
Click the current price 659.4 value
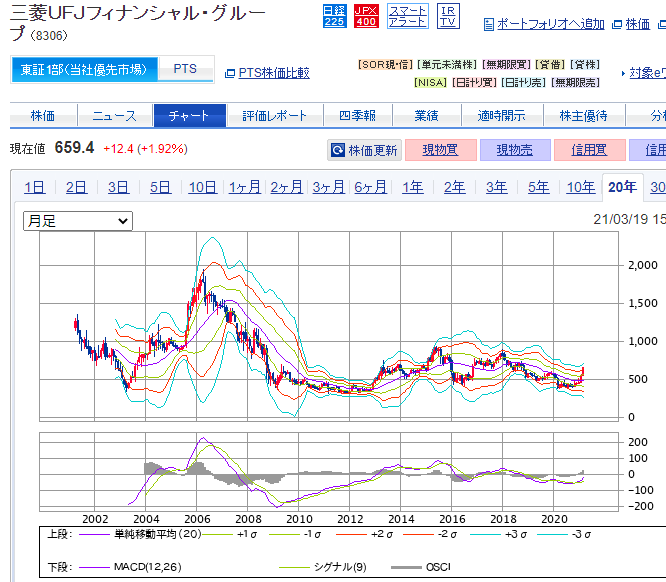(x=74, y=148)
